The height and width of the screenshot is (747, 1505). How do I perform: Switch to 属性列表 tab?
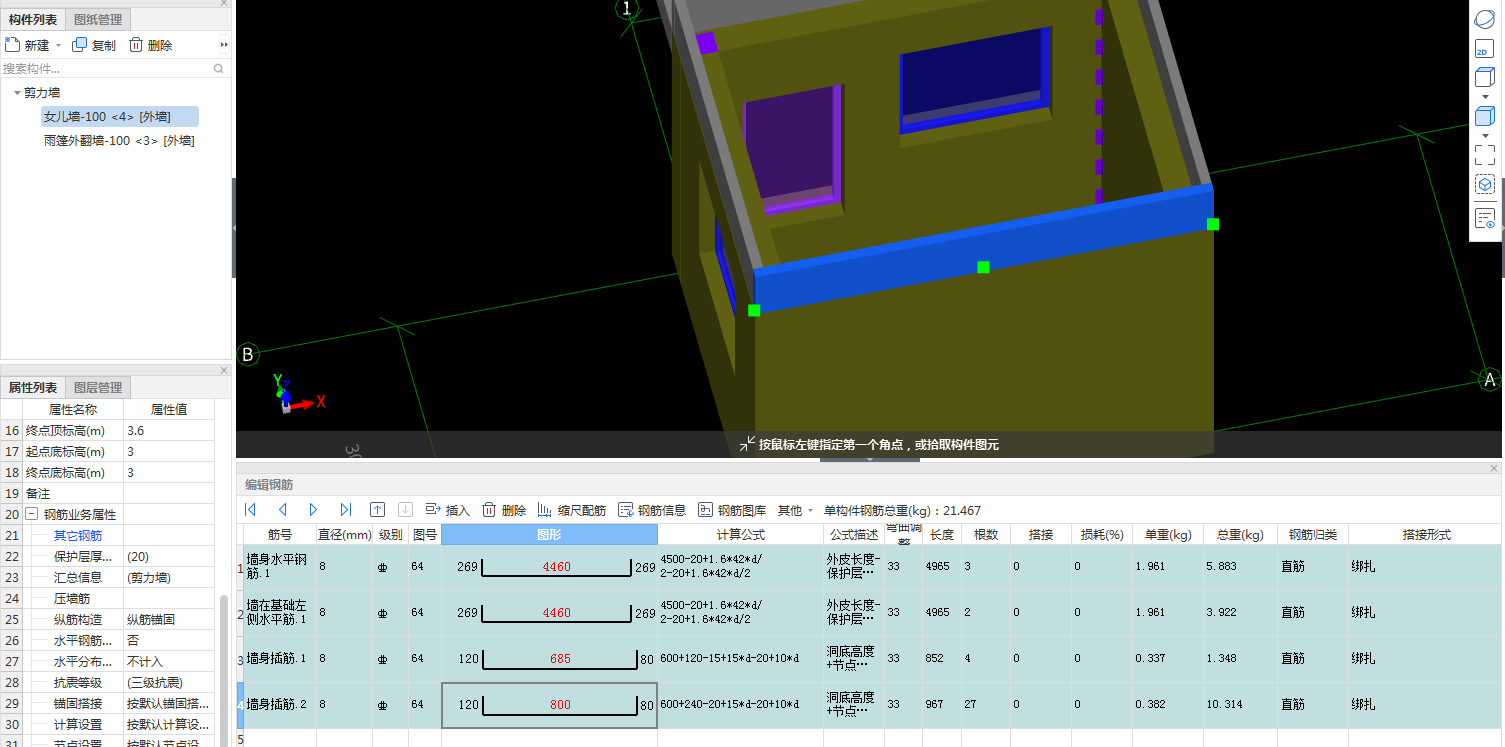pos(33,387)
